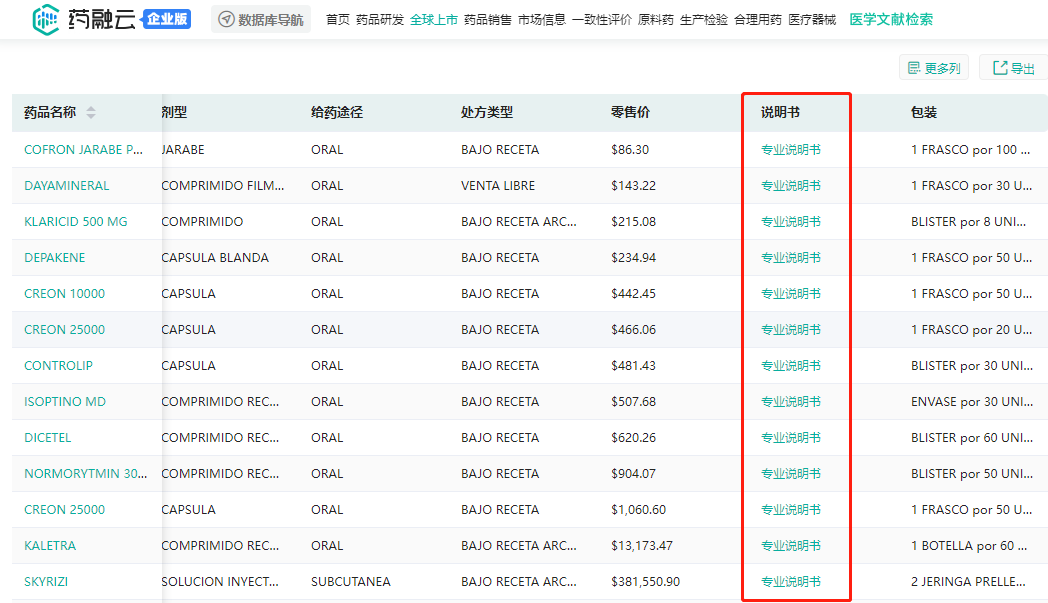1048x603 pixels.
Task: Open 药品销售 menu
Action: point(488,19)
